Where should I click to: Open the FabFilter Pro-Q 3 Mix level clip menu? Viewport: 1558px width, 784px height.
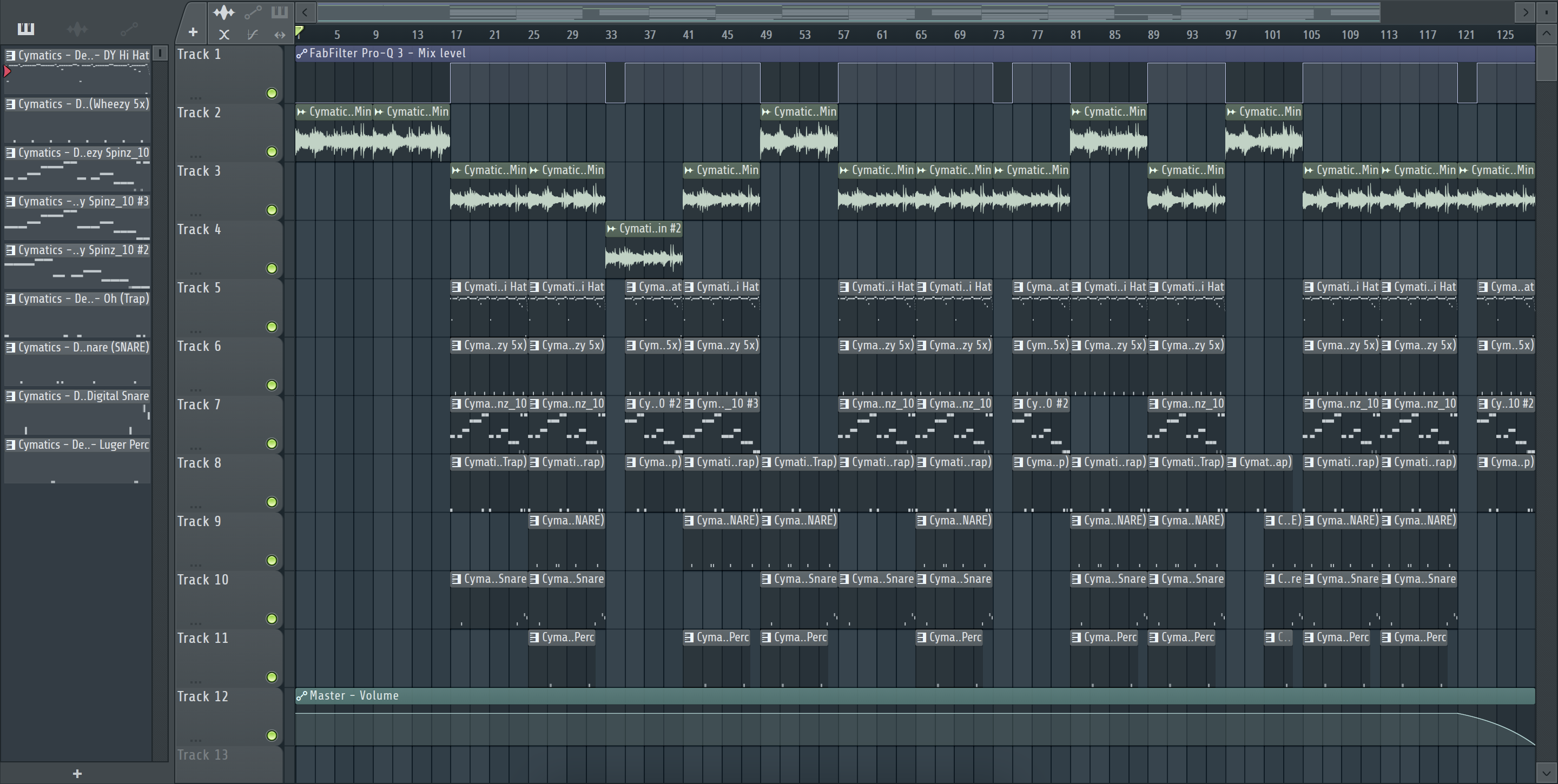(x=301, y=54)
